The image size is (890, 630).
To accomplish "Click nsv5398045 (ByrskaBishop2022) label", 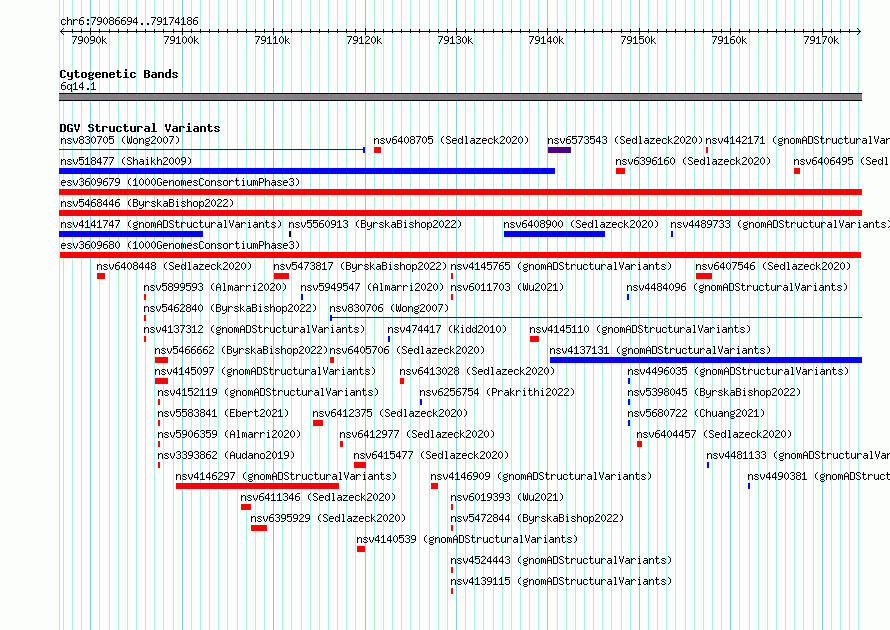I will tap(714, 392).
